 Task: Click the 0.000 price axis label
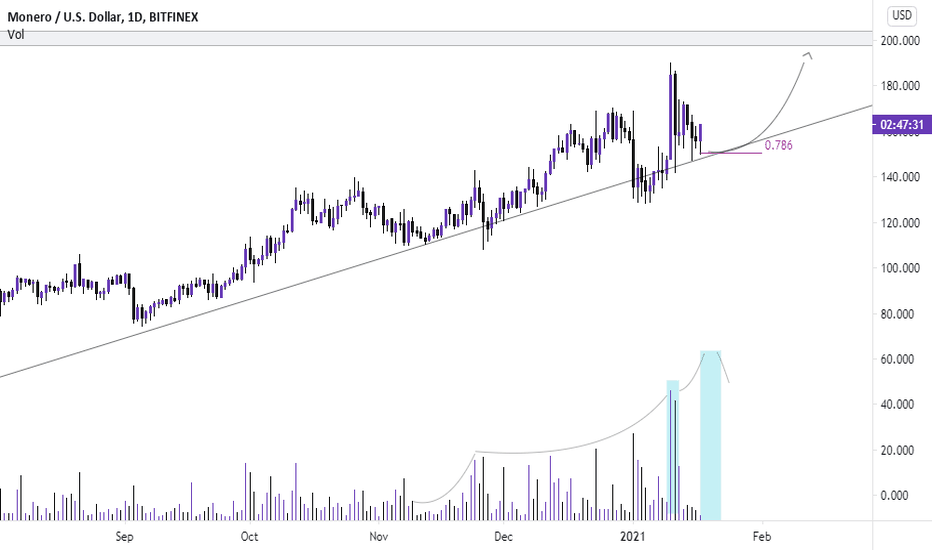tap(895, 495)
